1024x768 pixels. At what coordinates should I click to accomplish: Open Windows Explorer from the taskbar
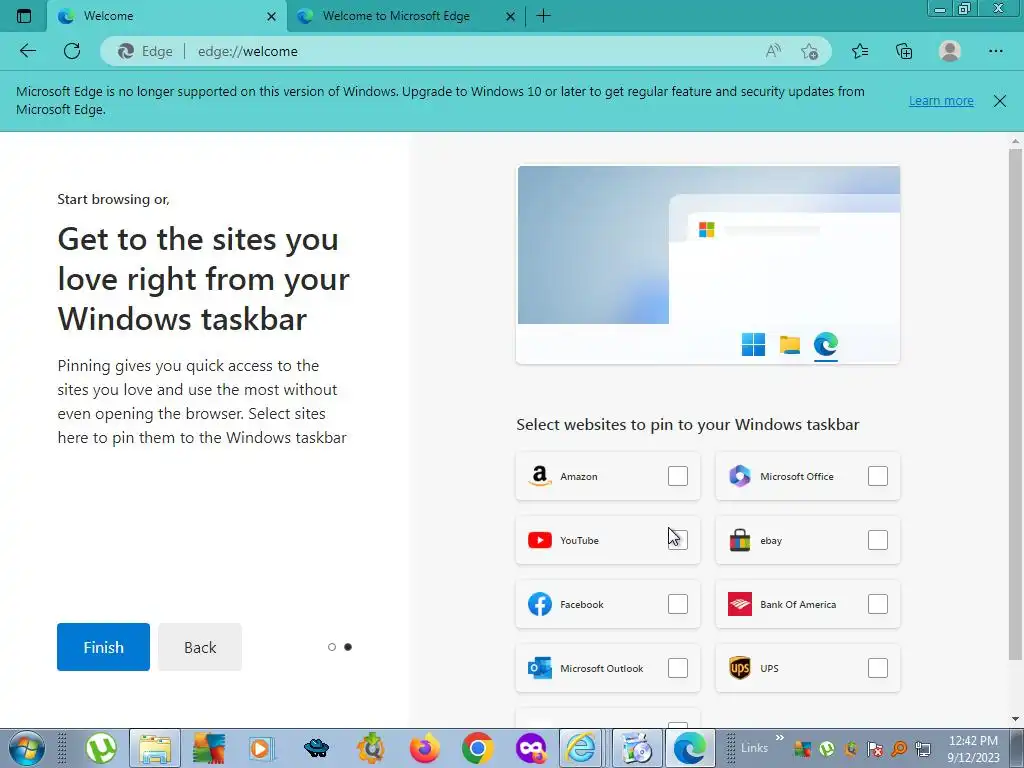(155, 748)
